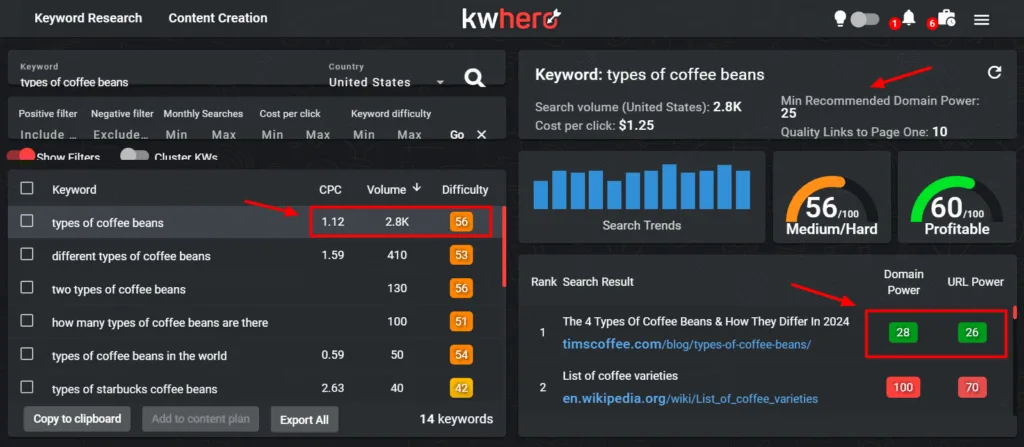Click the Monthly Searches Min field

[x=176, y=135]
